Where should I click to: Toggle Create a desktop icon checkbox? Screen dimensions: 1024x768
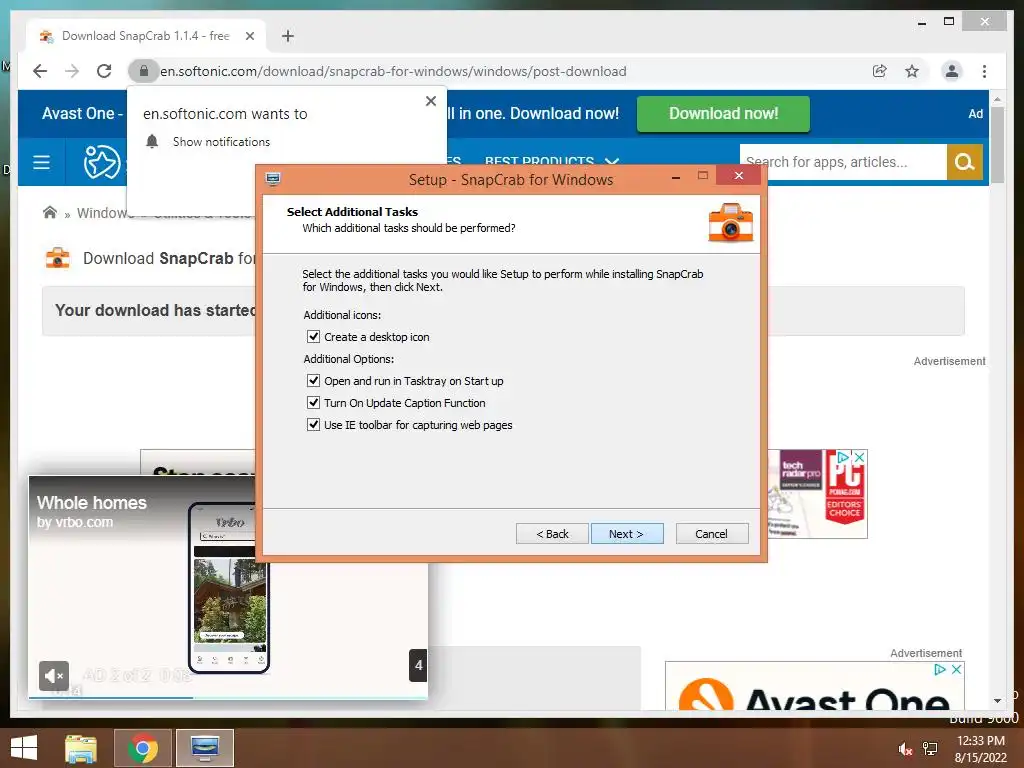pyautogui.click(x=313, y=336)
